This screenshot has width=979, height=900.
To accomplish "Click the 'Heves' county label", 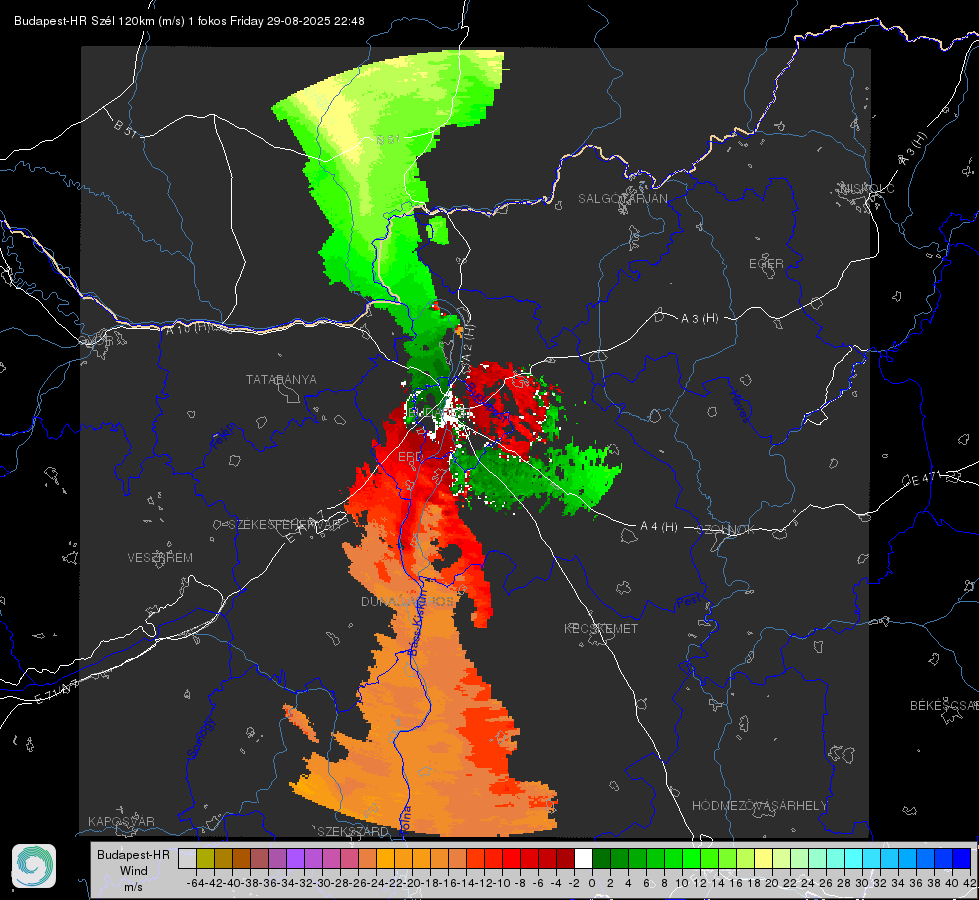I will 739,405.
